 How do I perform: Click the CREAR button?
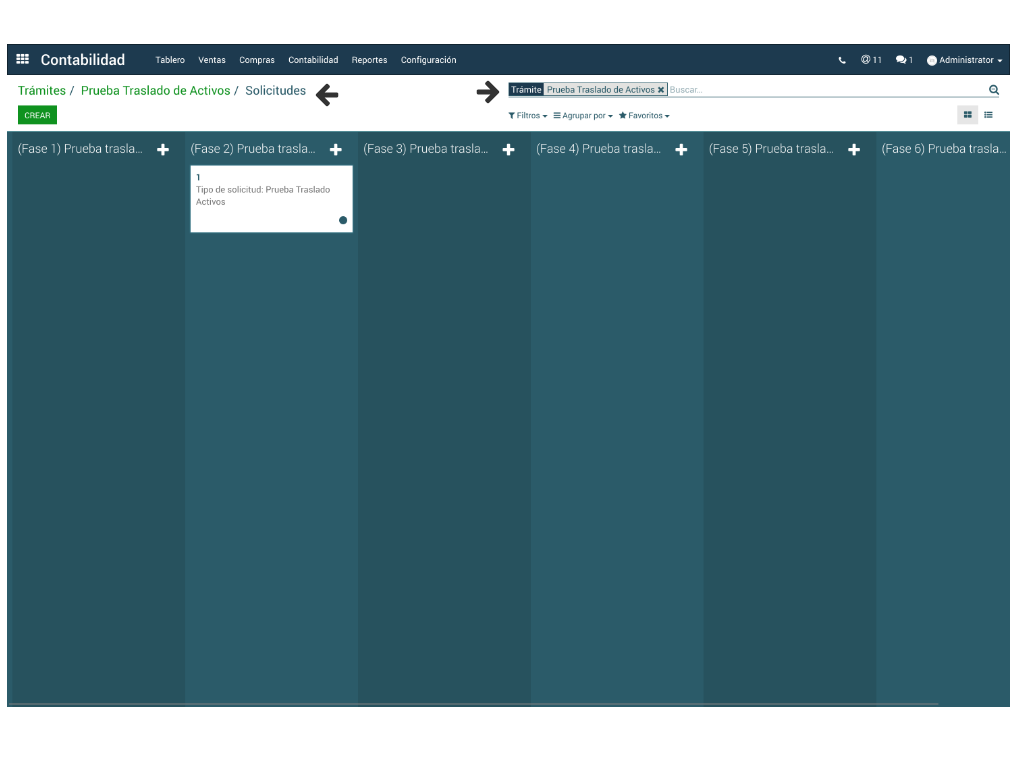click(x=37, y=116)
